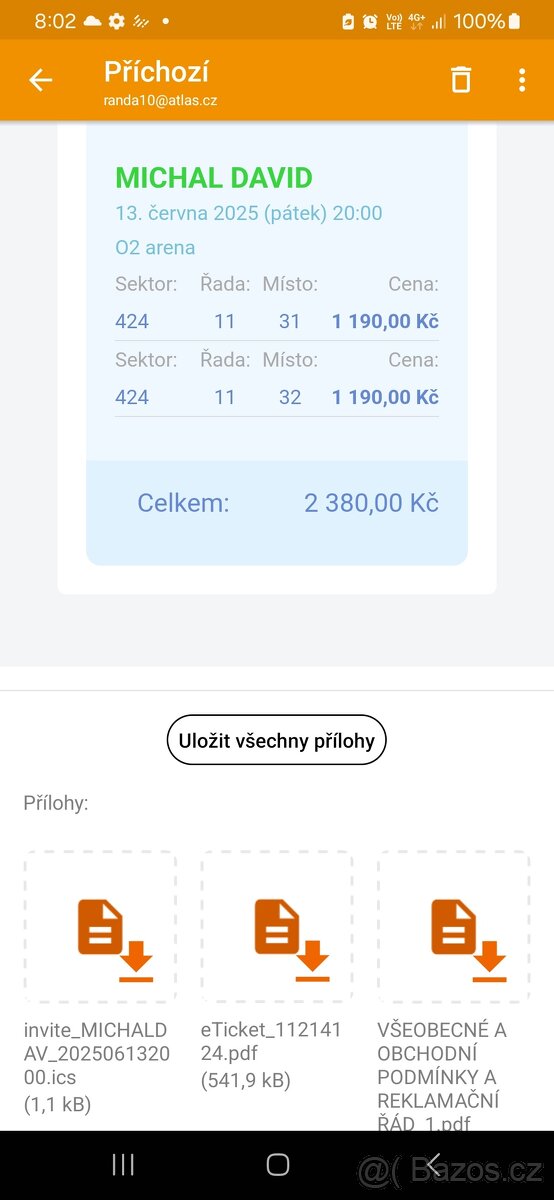Tap Android recent apps navigation icon

pyautogui.click(x=123, y=1164)
